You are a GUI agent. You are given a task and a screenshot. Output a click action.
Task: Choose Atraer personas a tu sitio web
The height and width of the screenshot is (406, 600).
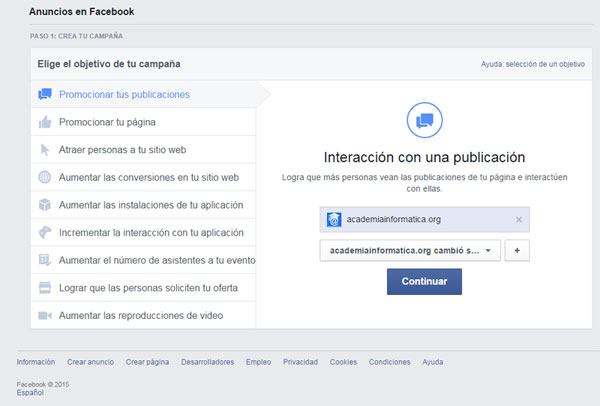pos(143,150)
